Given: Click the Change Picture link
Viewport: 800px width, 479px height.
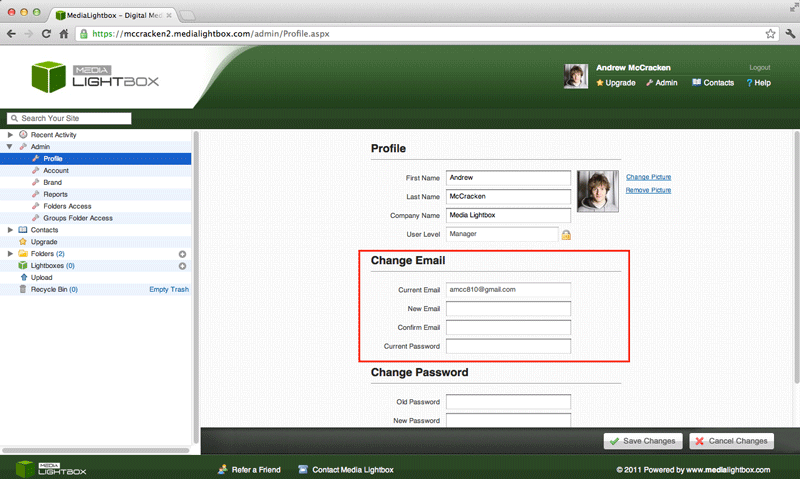Looking at the screenshot, I should [x=648, y=176].
